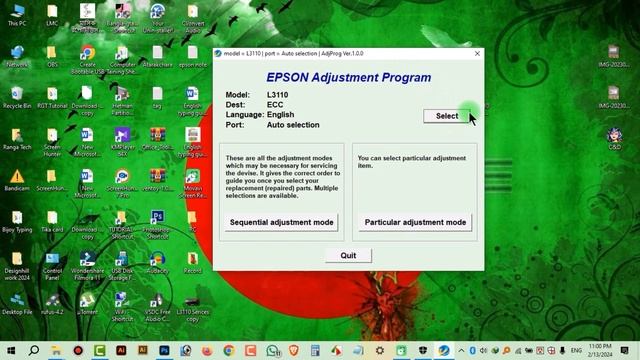Open WhatsApp from the taskbar
The height and width of the screenshot is (360, 640).
point(272,351)
